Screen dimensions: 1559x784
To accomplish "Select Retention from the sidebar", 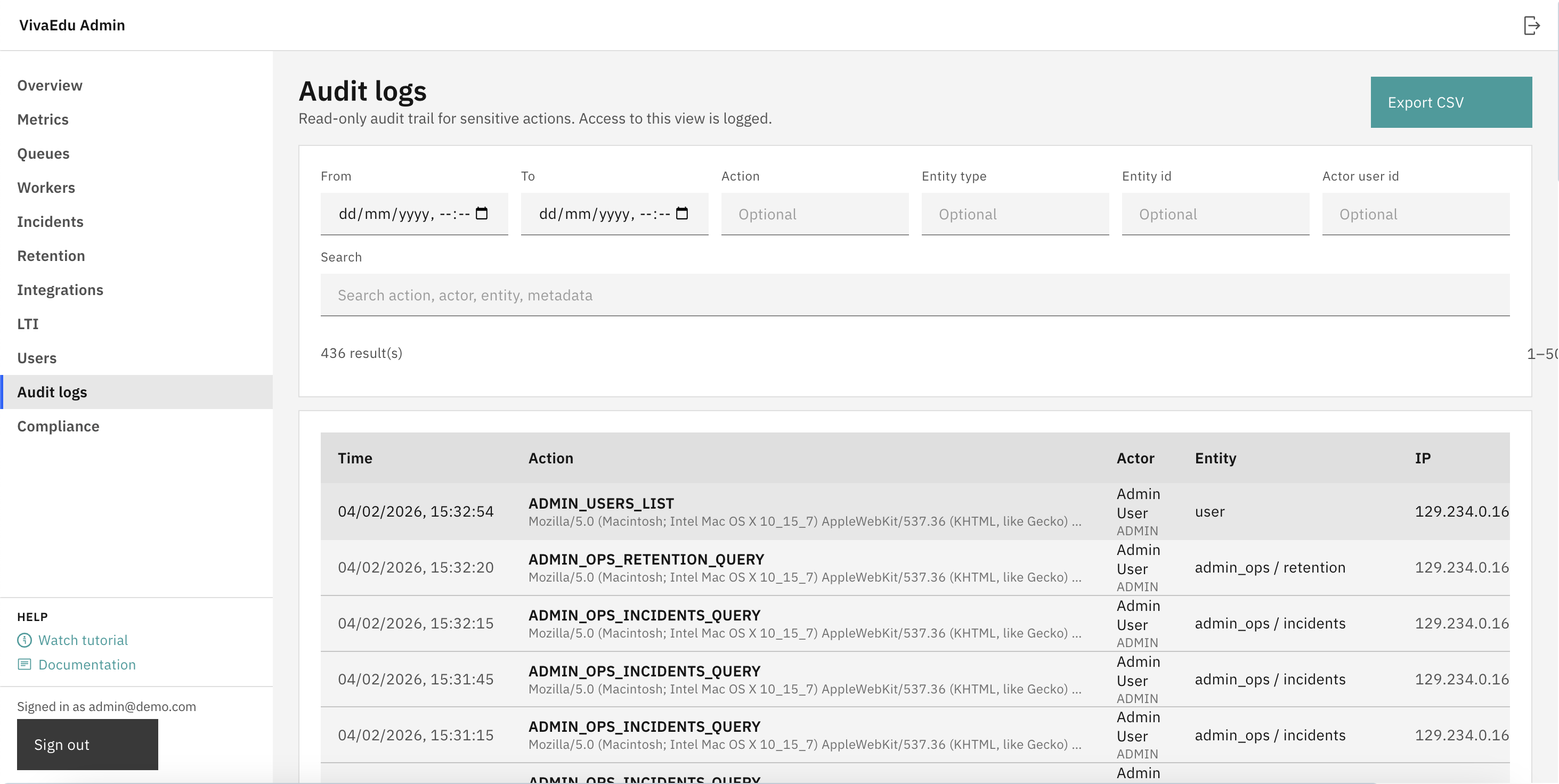I will [x=51, y=255].
